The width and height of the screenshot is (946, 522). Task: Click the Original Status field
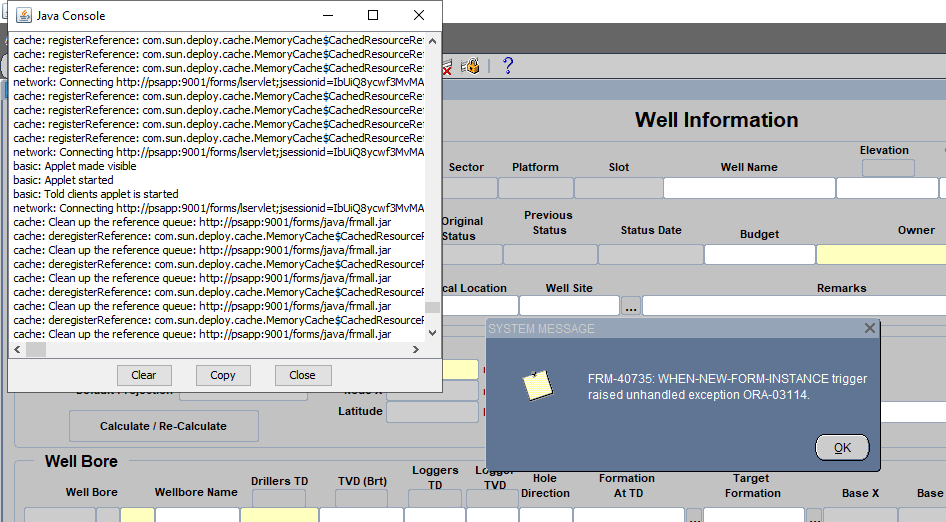click(472, 255)
